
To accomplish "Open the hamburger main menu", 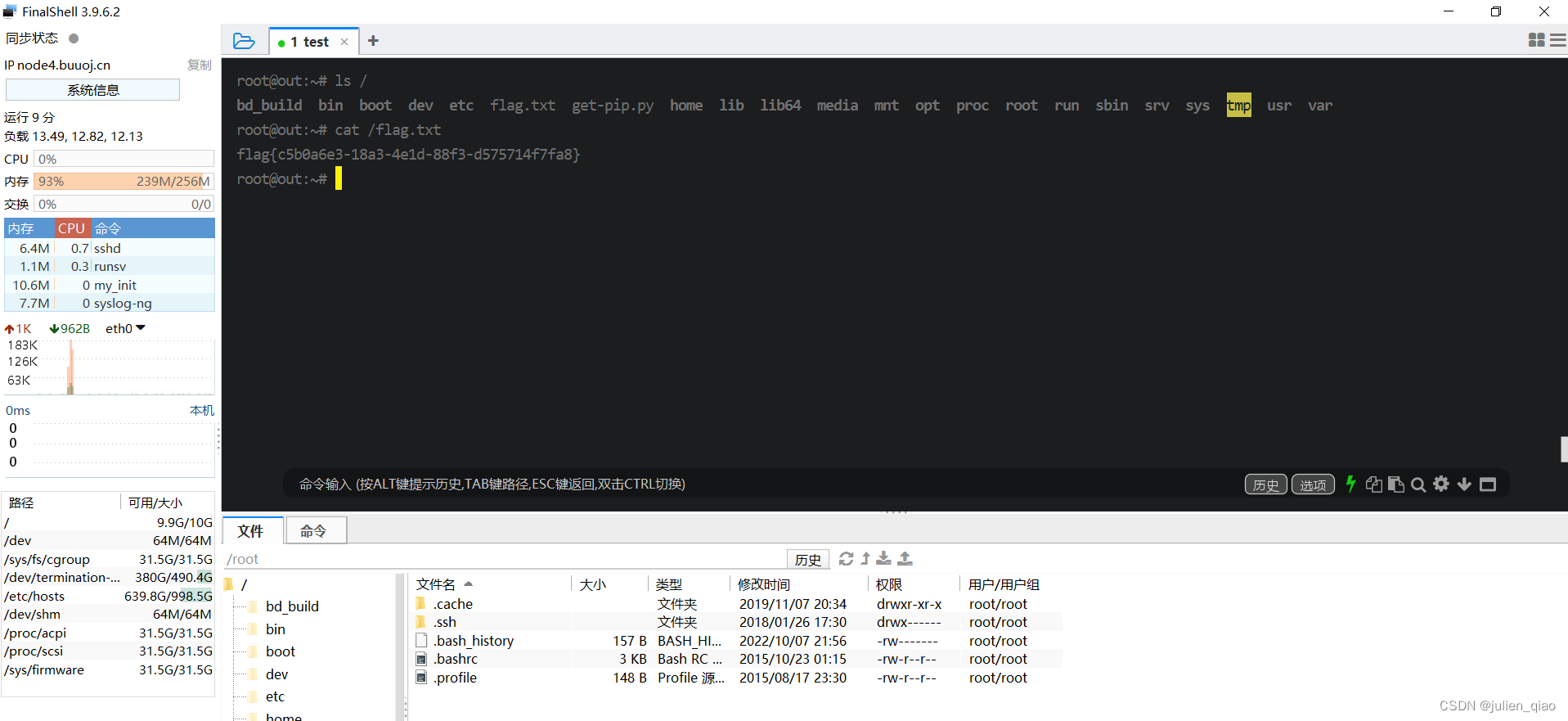I will 1557,40.
